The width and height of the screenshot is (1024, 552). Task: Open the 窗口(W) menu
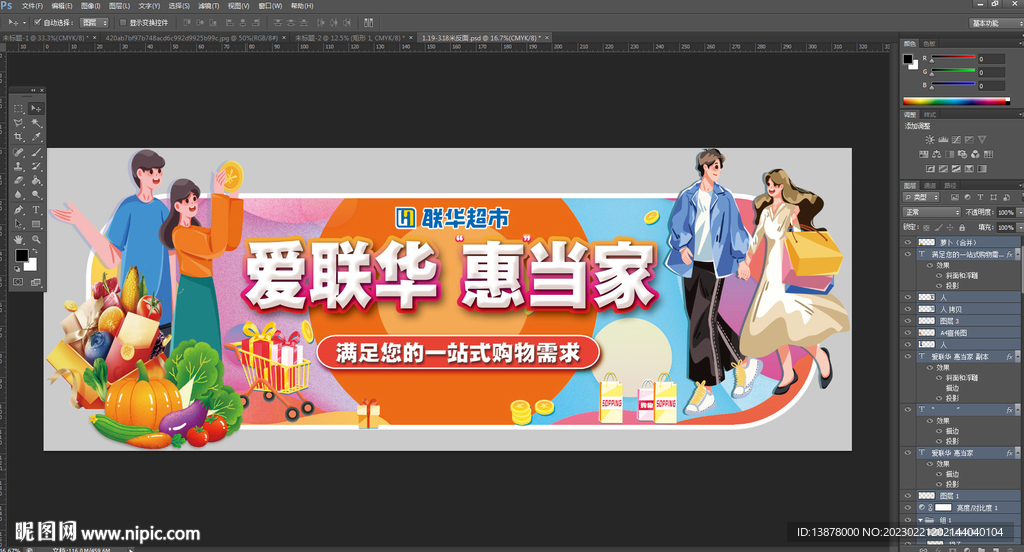270,6
